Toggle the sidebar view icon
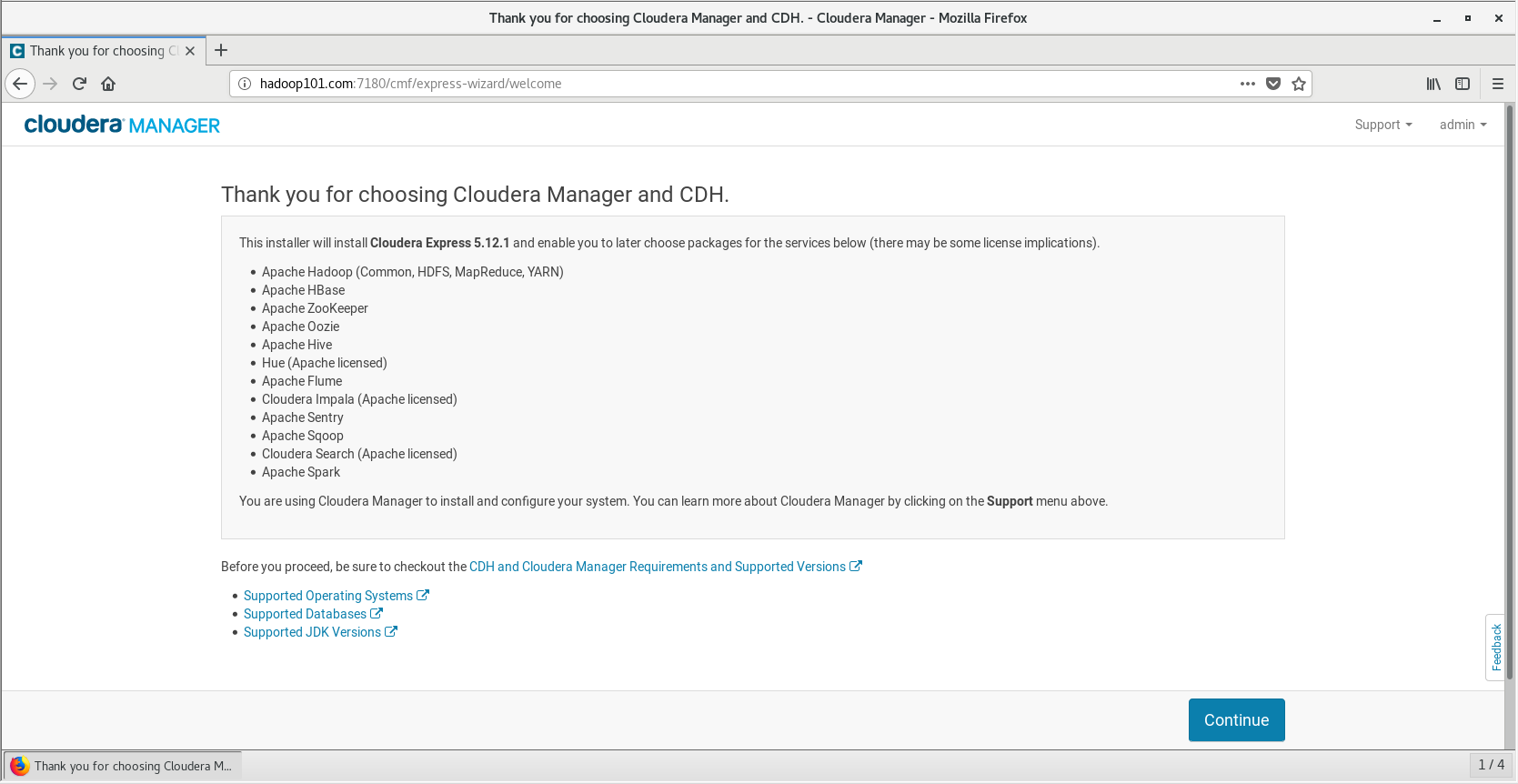Image resolution: width=1518 pixels, height=784 pixels. [1463, 84]
